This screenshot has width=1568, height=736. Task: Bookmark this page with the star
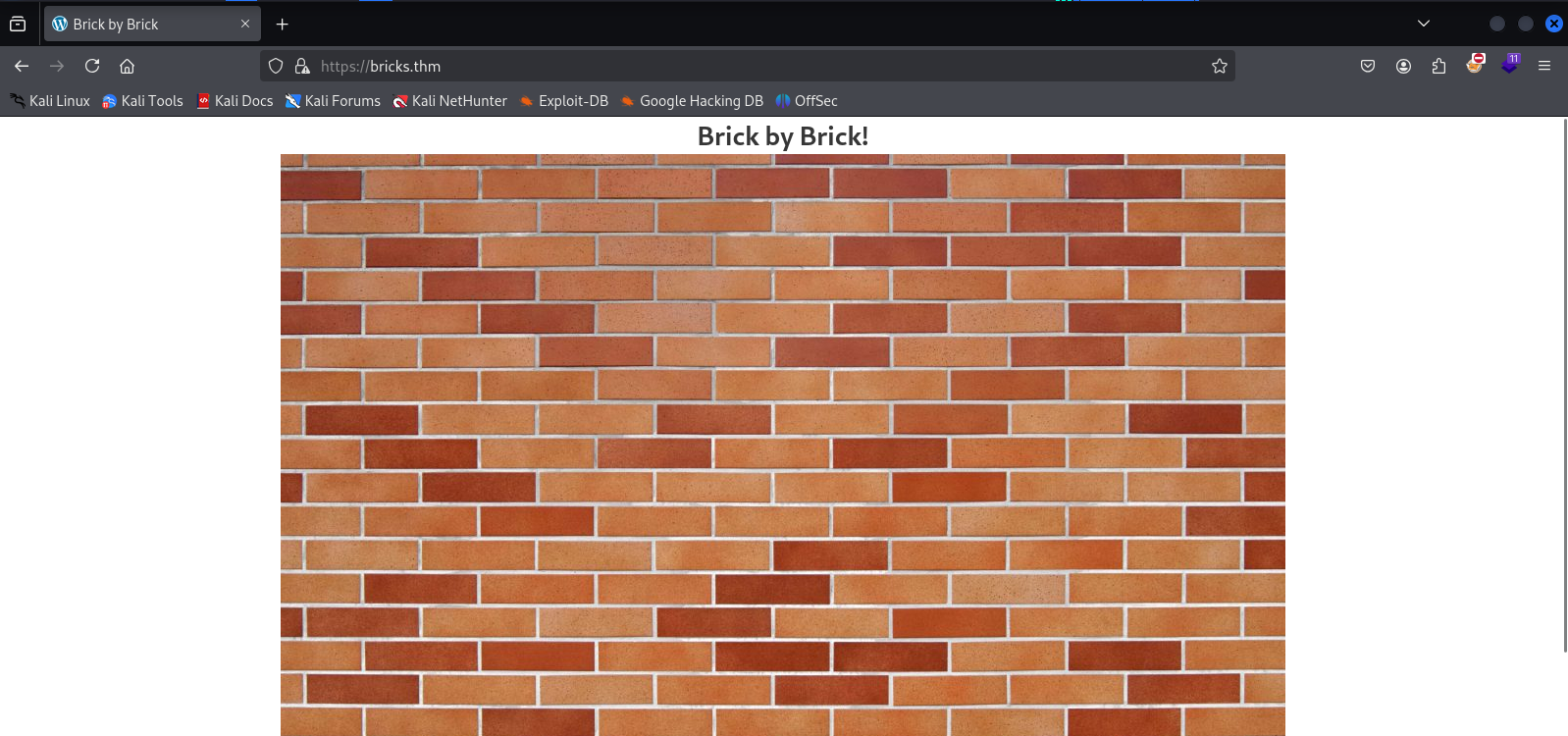(x=1220, y=66)
